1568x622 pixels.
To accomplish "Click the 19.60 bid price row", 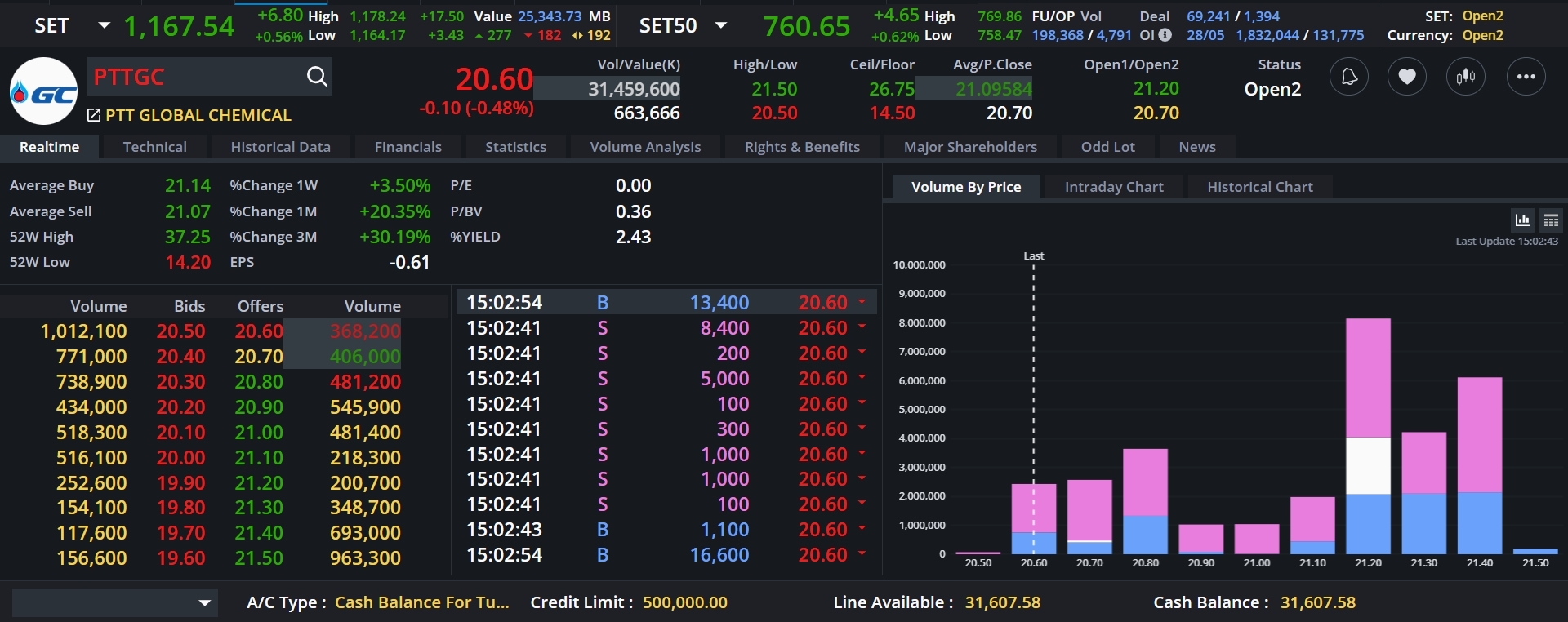I will [181, 558].
